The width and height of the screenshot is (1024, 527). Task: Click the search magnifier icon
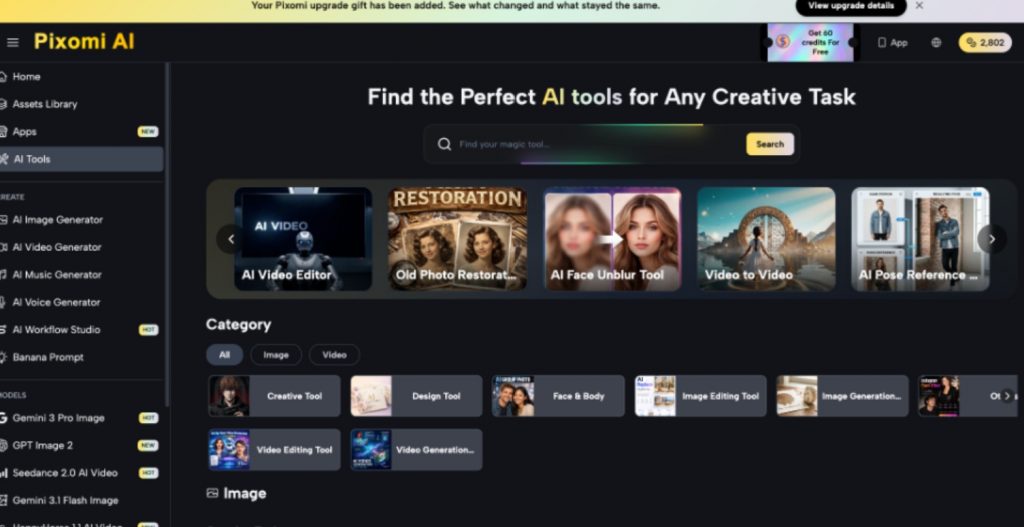point(444,144)
